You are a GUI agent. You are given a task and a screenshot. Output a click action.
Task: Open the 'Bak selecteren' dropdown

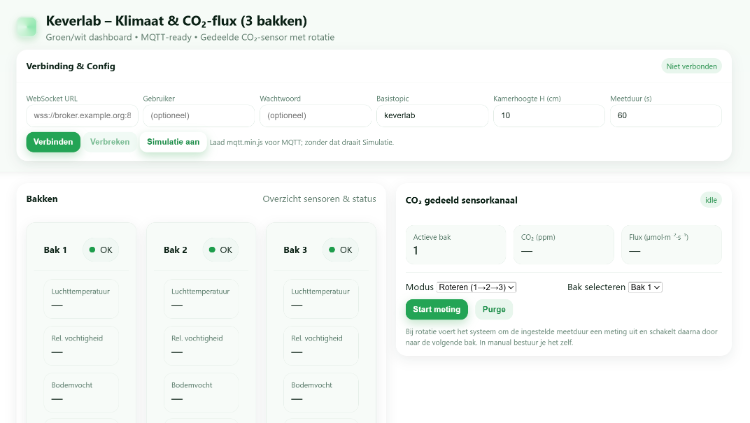[x=645, y=287]
